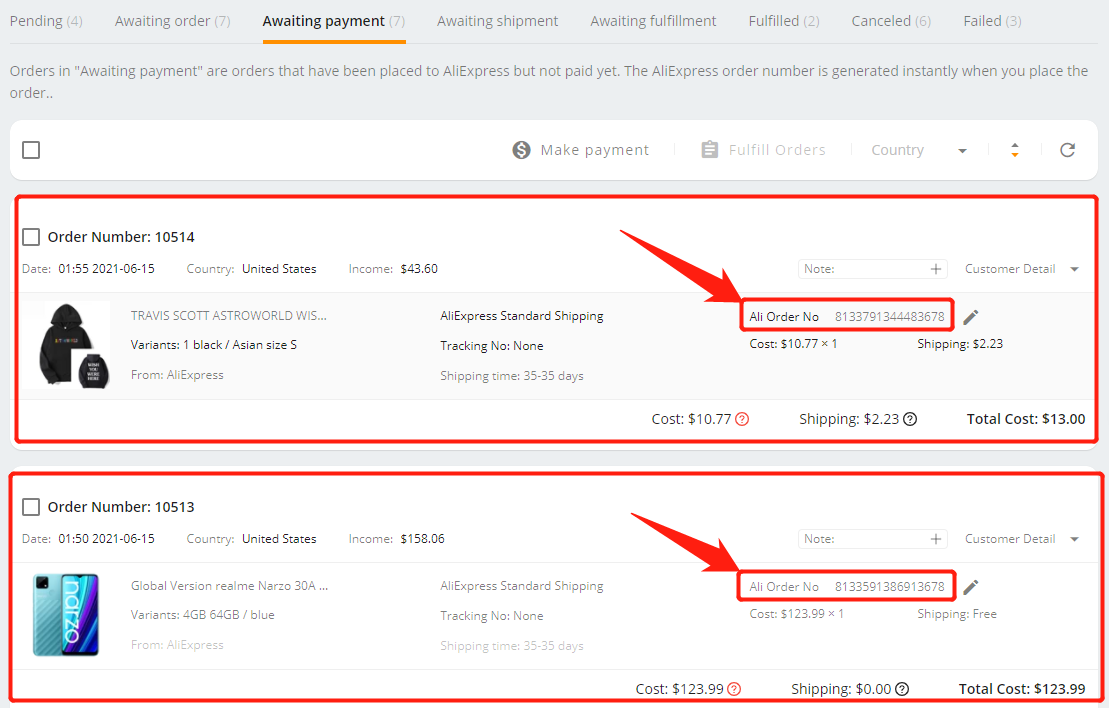Add a note plus icon on order 10513
1109x708 pixels.
pos(935,539)
